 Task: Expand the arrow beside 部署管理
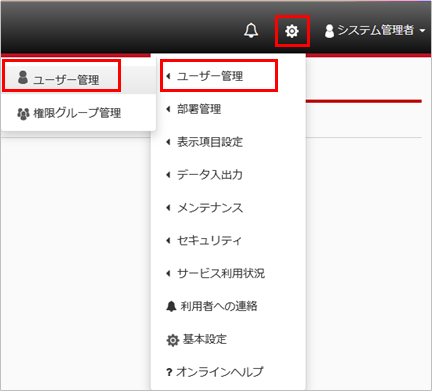(168, 109)
